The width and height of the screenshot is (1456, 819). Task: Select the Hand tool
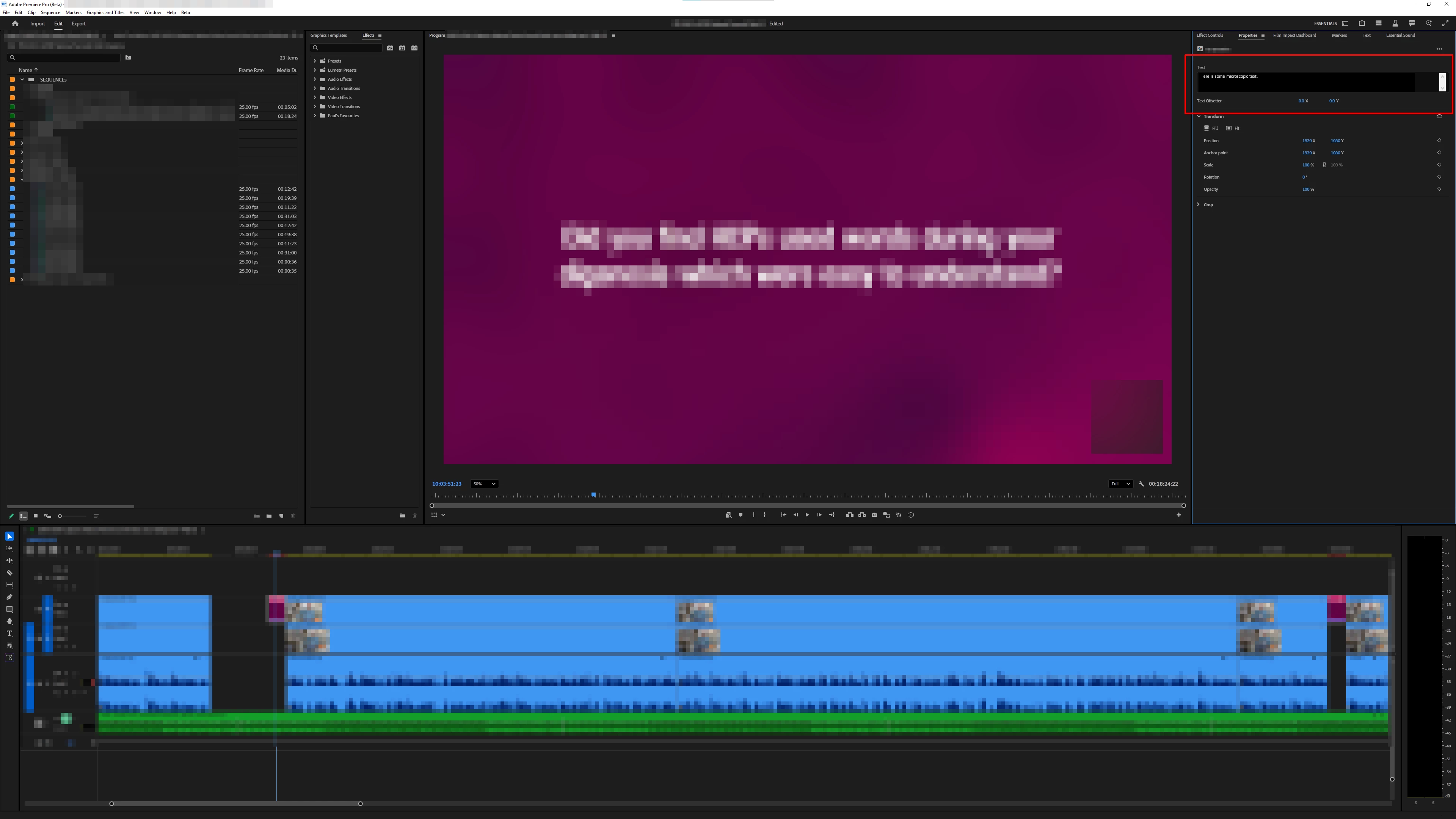(9, 621)
